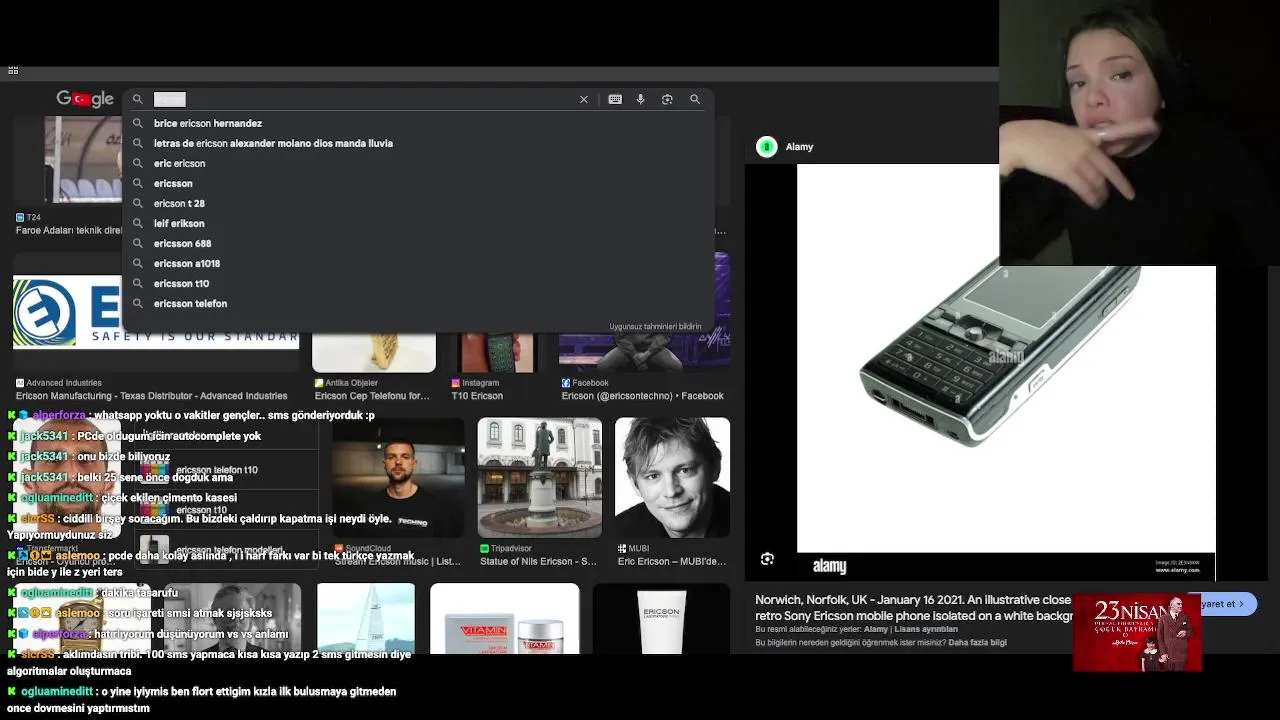This screenshot has height=720, width=1280.
Task: Open the Eric Ericson MUBI portrait thumbnail
Action: pos(672,478)
